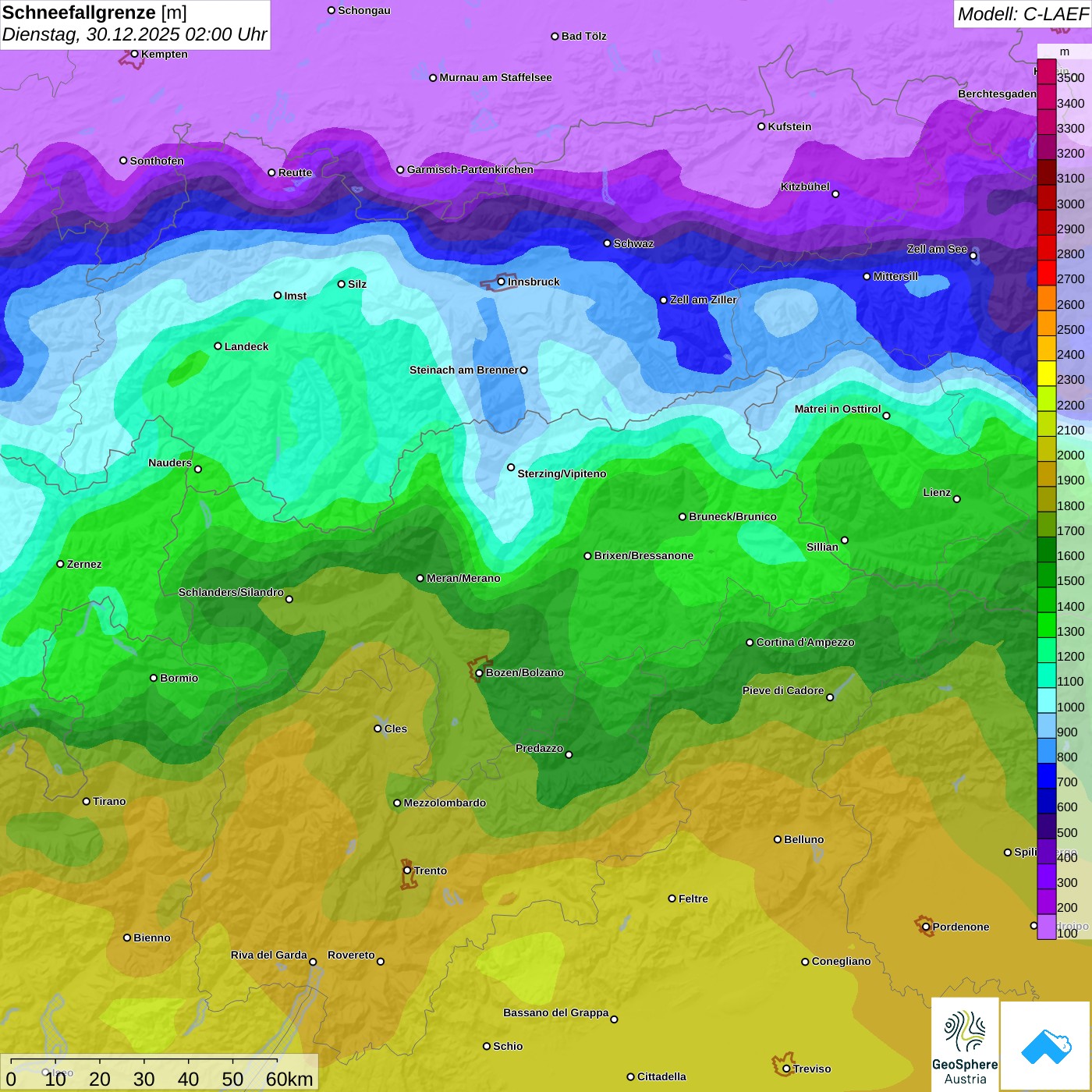Screen dimensions: 1092x1092
Task: Select the 'Steinach am Brenner' label
Action: tap(464, 370)
